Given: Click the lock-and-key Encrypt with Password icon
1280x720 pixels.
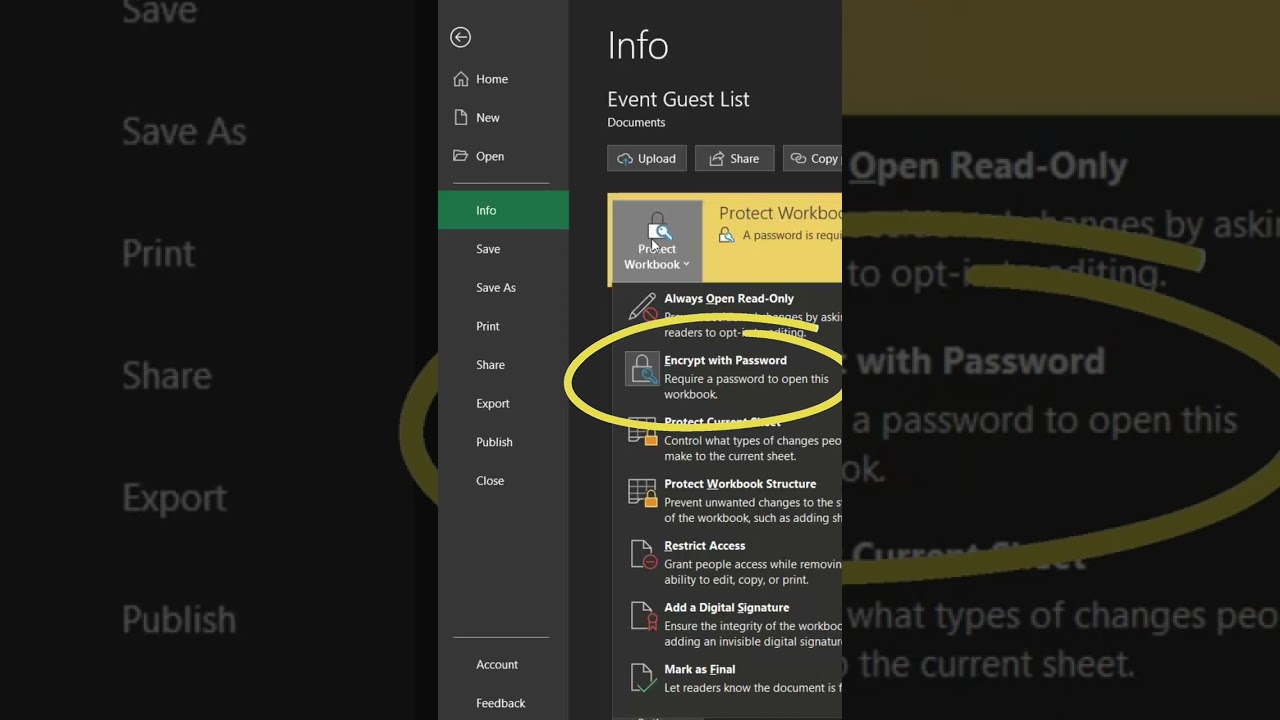Looking at the screenshot, I should (x=642, y=369).
